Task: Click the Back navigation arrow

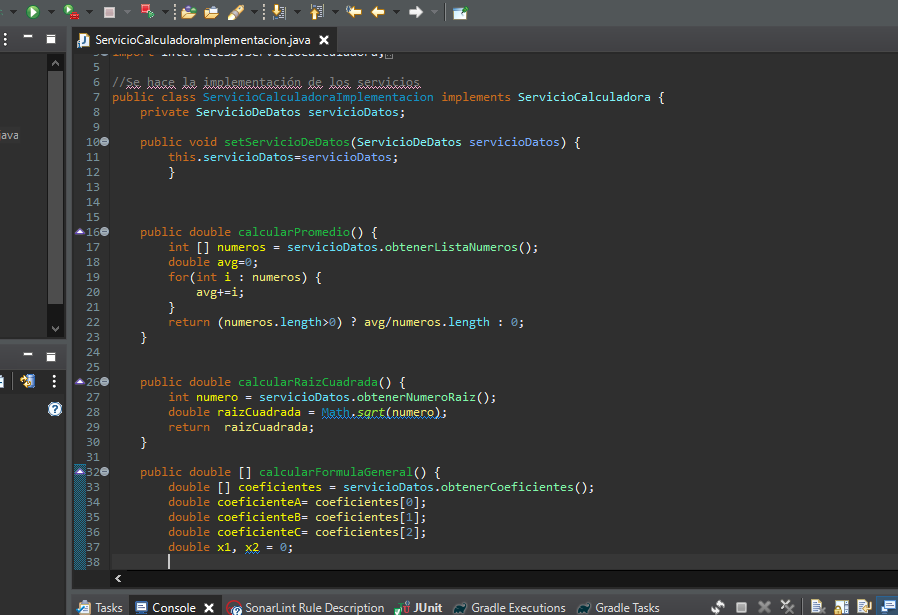Action: point(378,12)
